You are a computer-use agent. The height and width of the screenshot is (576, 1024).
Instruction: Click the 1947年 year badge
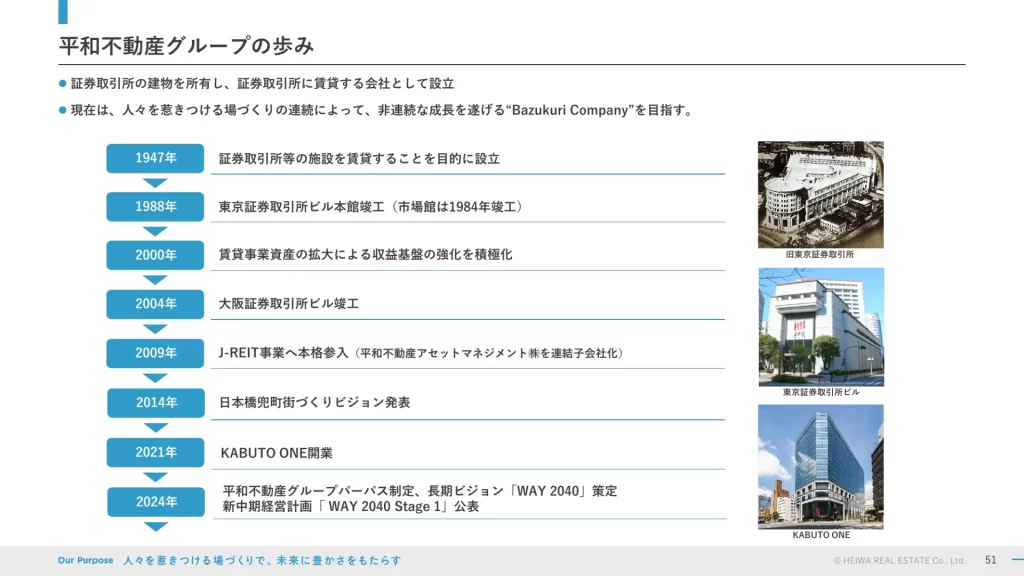(155, 158)
